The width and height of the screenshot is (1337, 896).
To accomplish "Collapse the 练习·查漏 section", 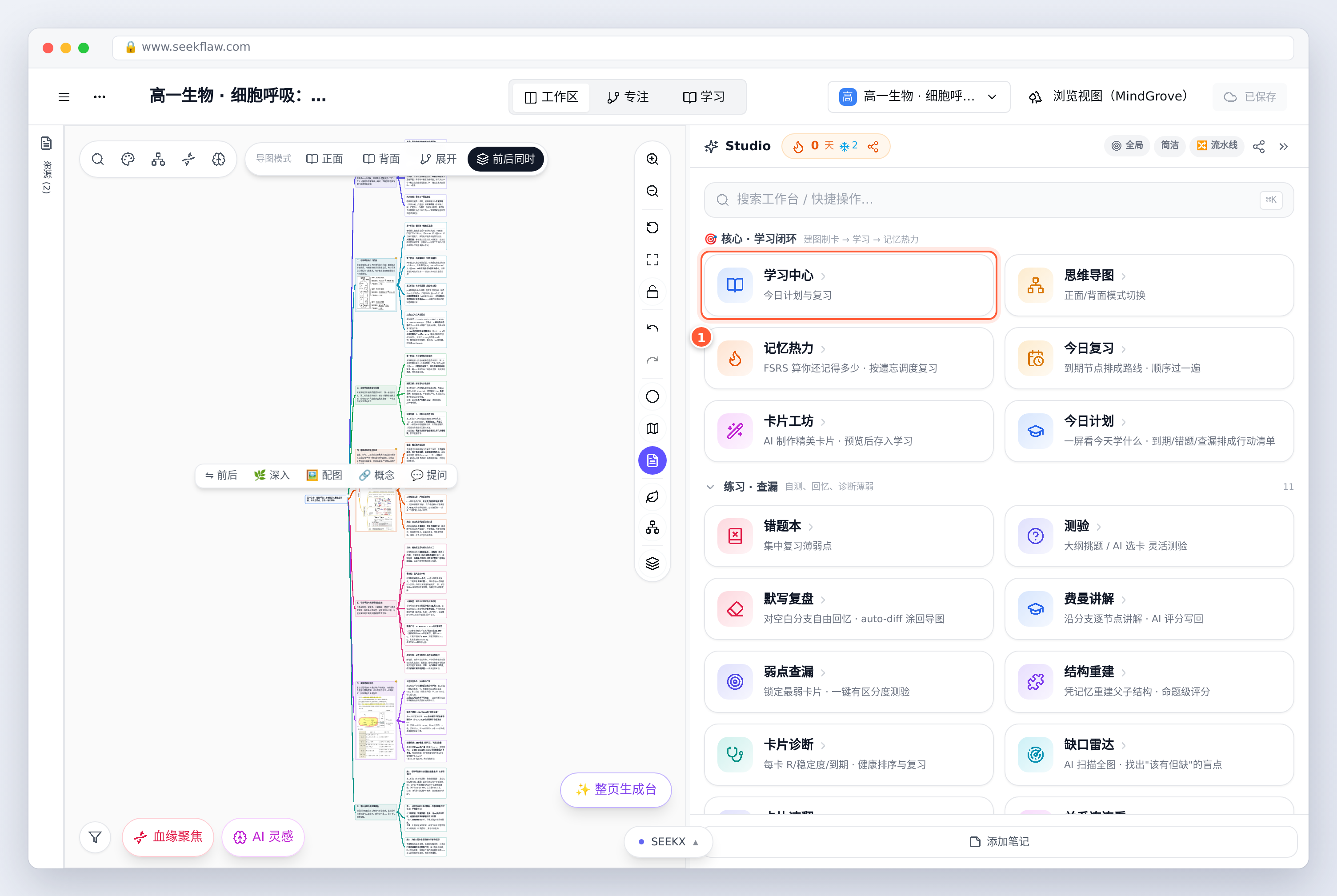I will (710, 487).
